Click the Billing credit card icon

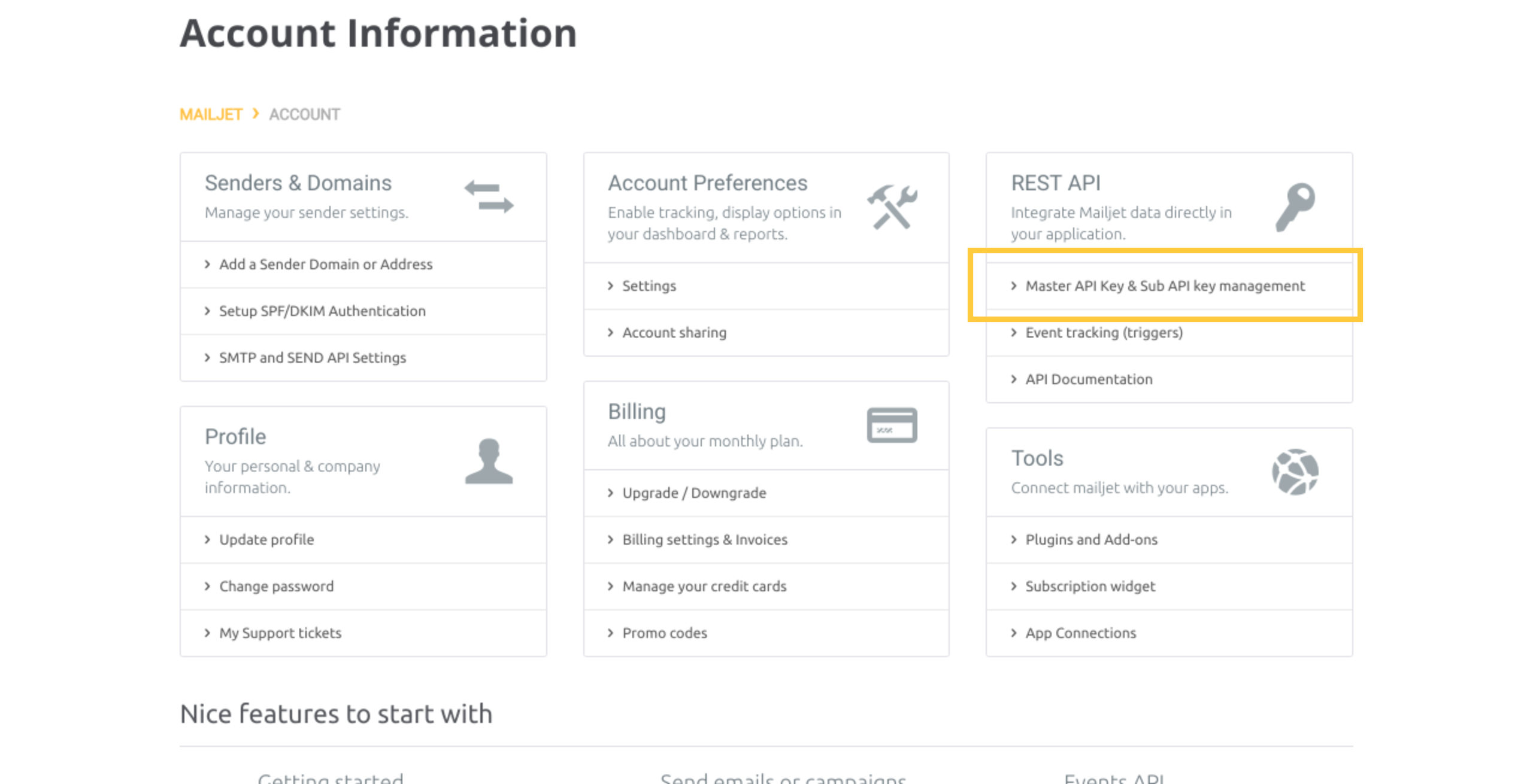click(892, 425)
